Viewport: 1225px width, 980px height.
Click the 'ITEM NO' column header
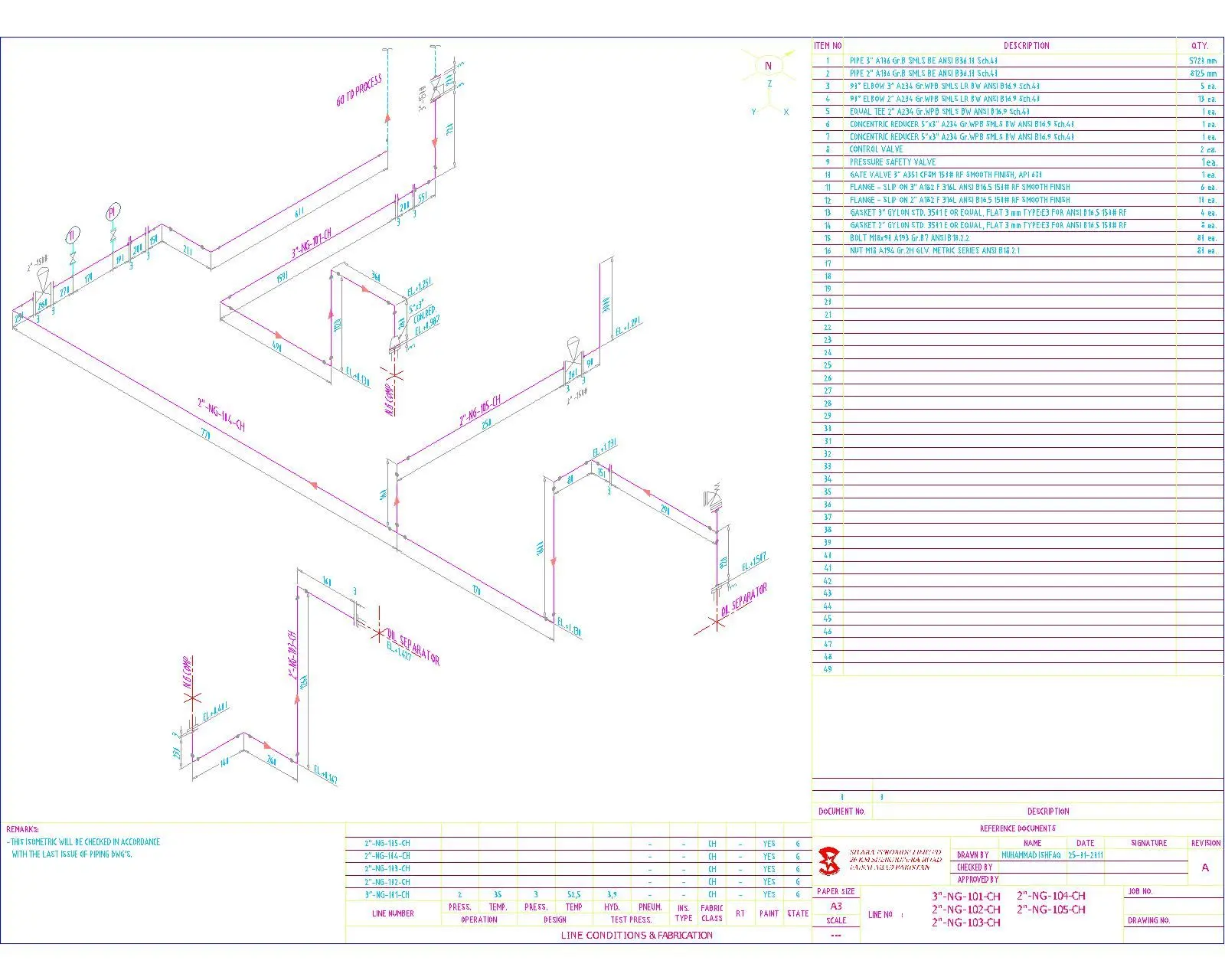pyautogui.click(x=827, y=46)
